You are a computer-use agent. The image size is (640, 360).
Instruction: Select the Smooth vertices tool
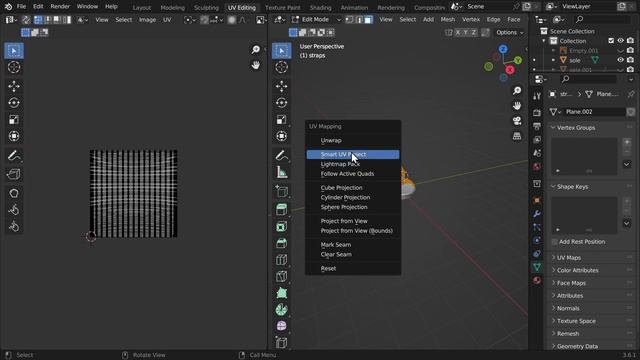point(282,326)
